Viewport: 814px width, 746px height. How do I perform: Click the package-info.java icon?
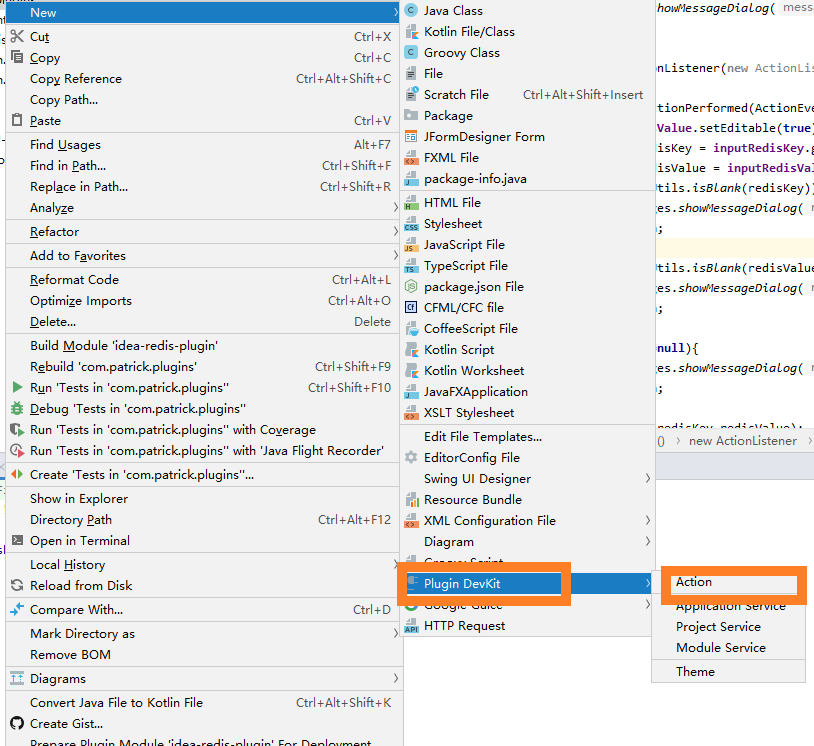pos(411,179)
